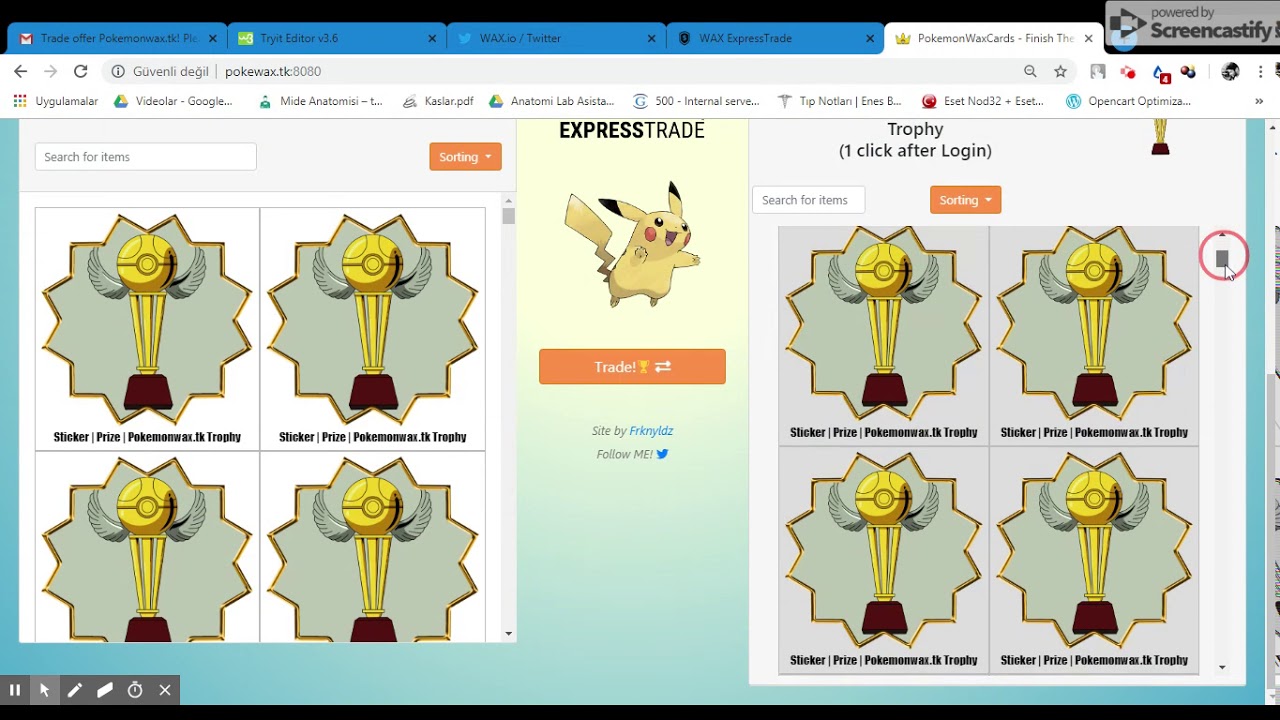Open Tıp Notları Enes B bookmark
The width and height of the screenshot is (1280, 720).
pos(840,101)
